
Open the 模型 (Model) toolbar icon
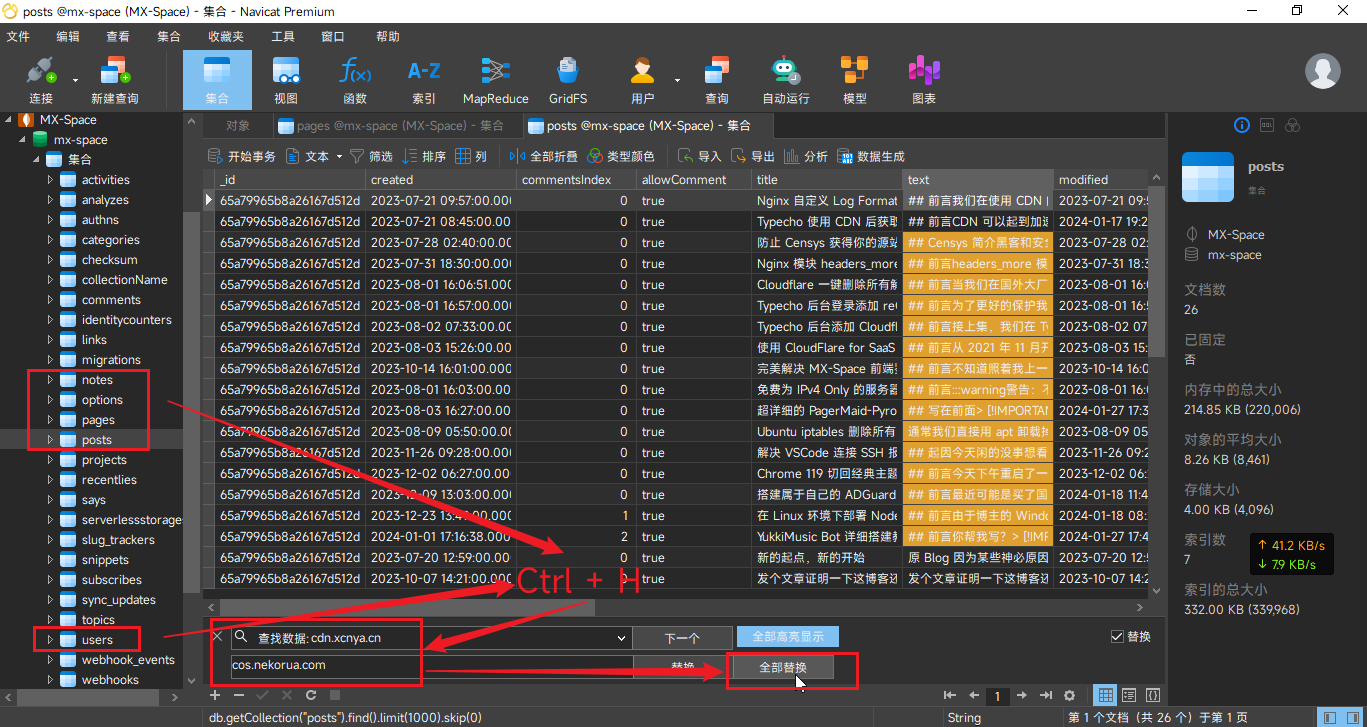(855, 79)
